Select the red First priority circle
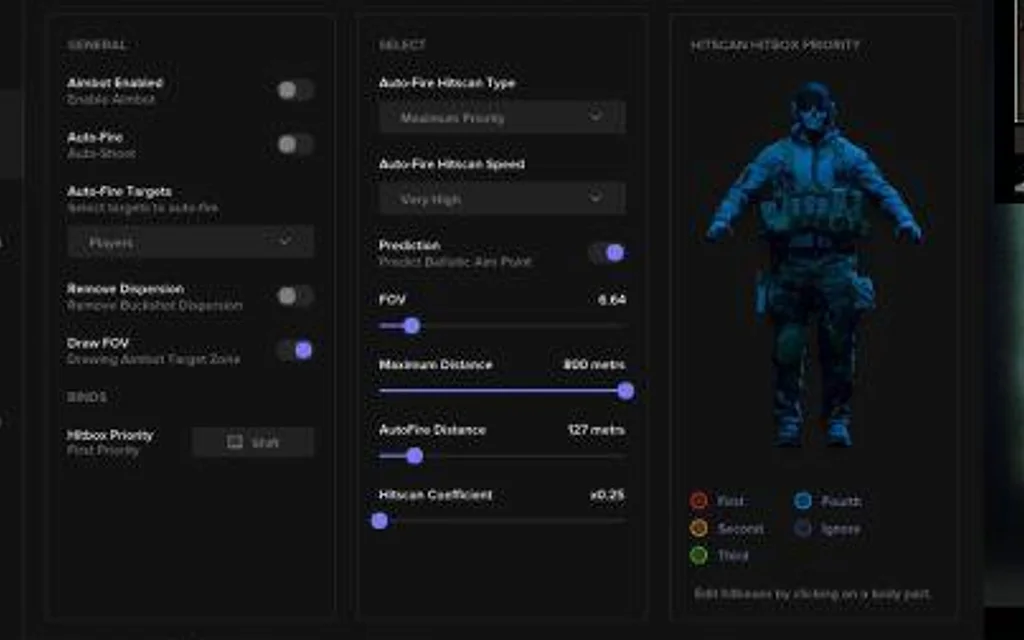 [x=699, y=501]
